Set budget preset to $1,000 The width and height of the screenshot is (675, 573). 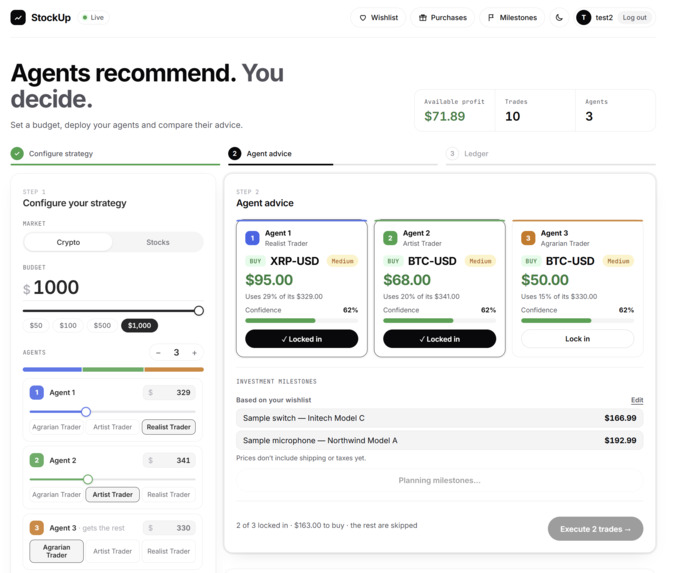tap(139, 325)
